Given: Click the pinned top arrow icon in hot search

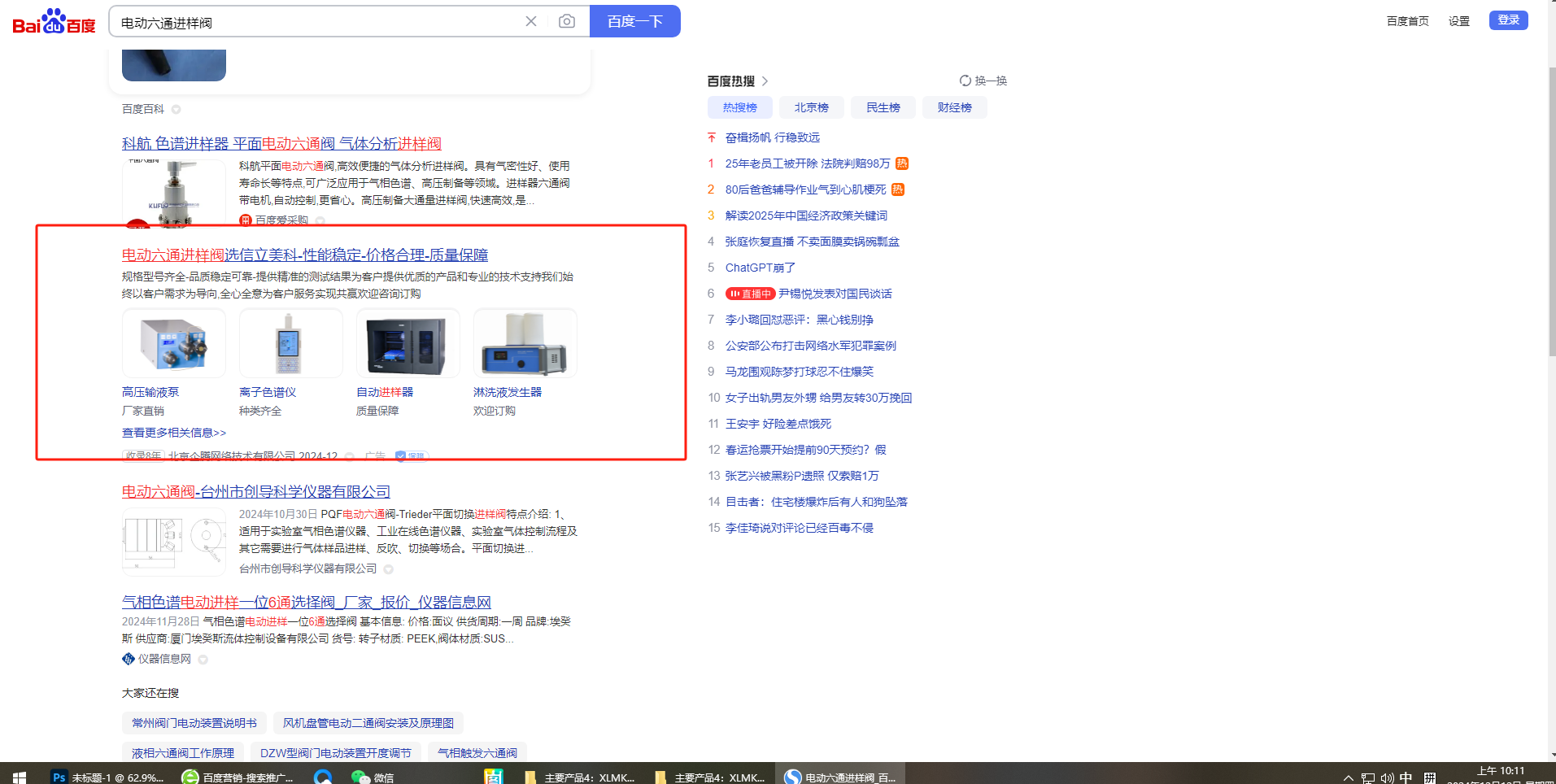Looking at the screenshot, I should (x=712, y=137).
